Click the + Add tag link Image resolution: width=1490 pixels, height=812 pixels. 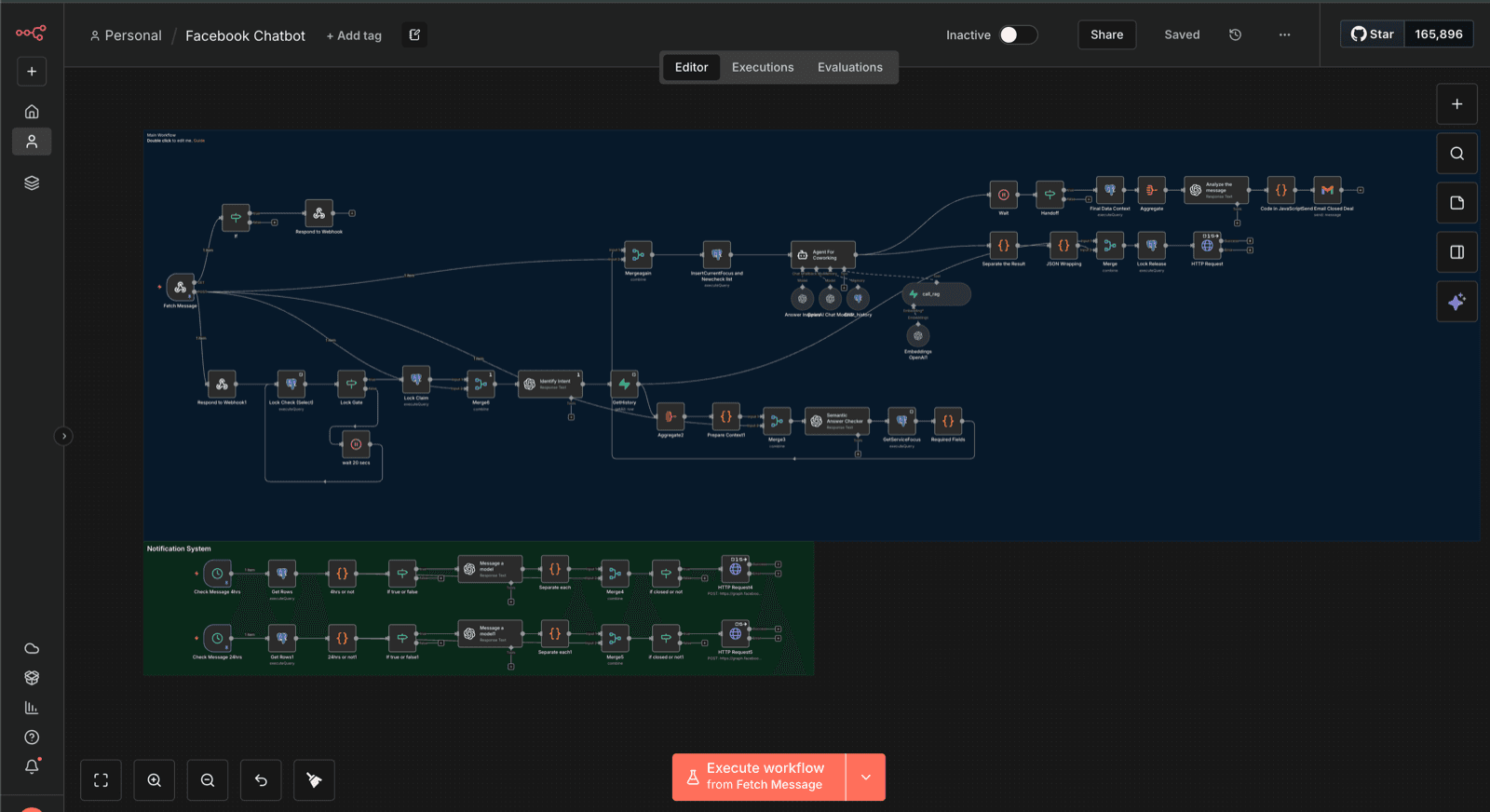pos(354,35)
